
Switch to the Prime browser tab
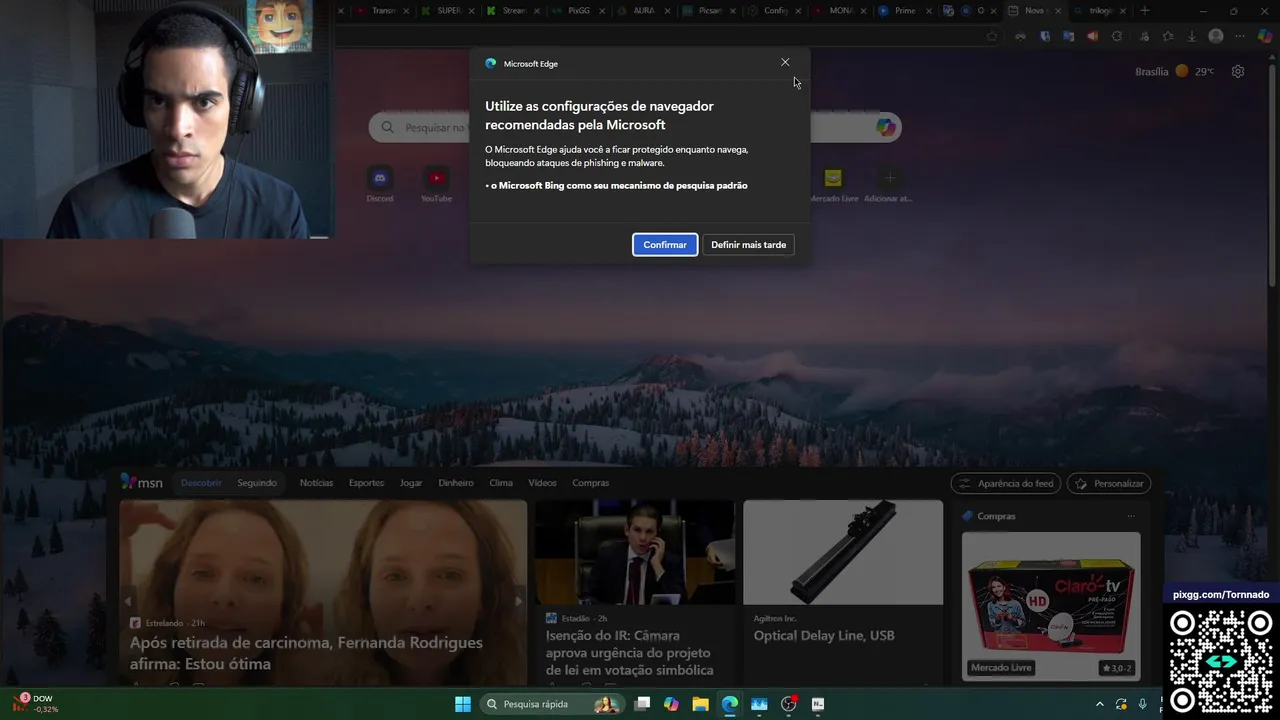tap(903, 11)
